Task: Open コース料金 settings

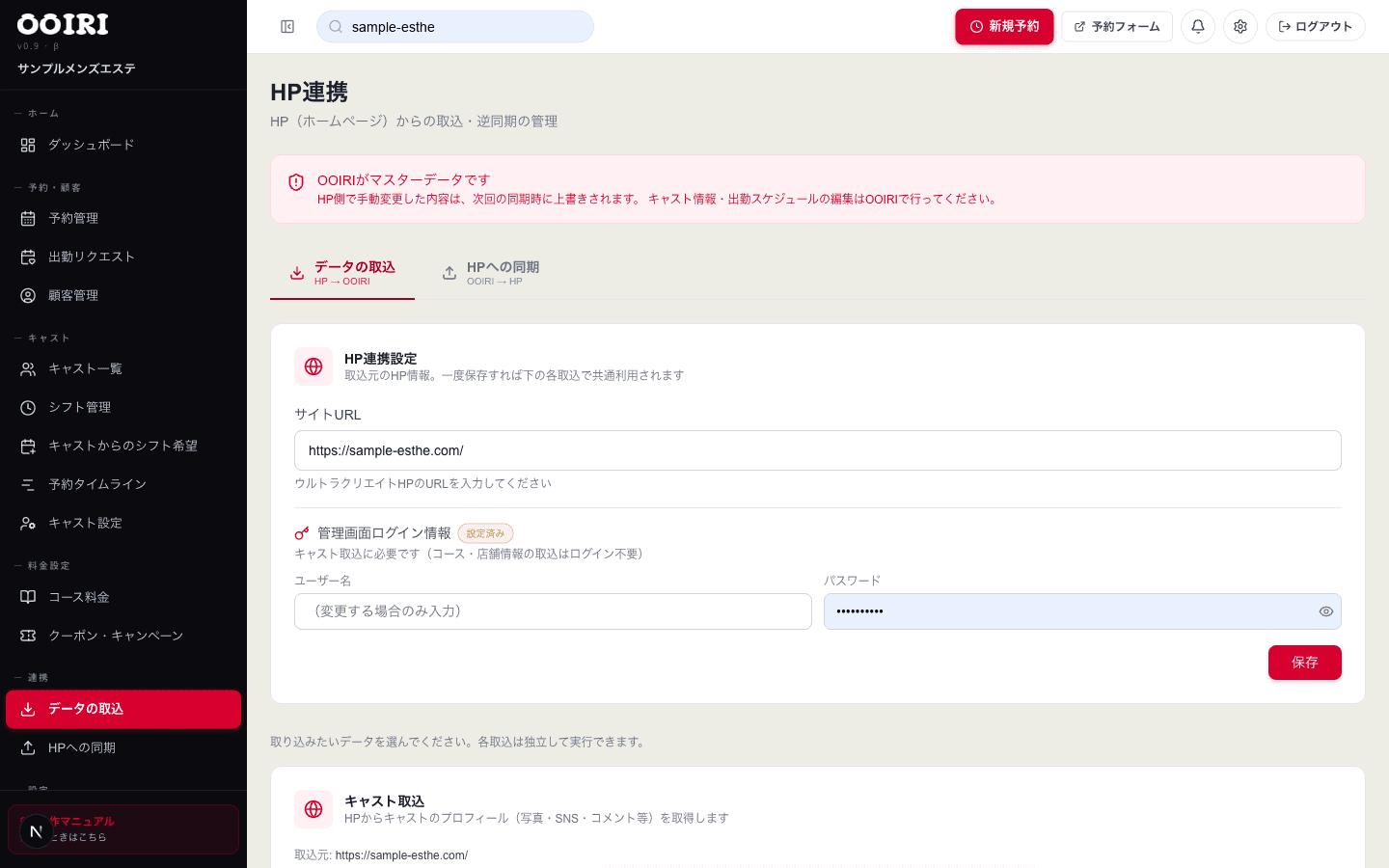Action: click(x=123, y=597)
